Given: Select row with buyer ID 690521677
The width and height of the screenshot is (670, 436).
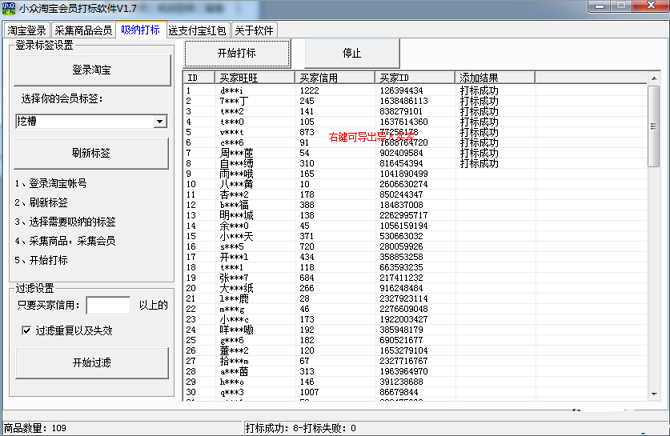Looking at the screenshot, I should [415, 340].
